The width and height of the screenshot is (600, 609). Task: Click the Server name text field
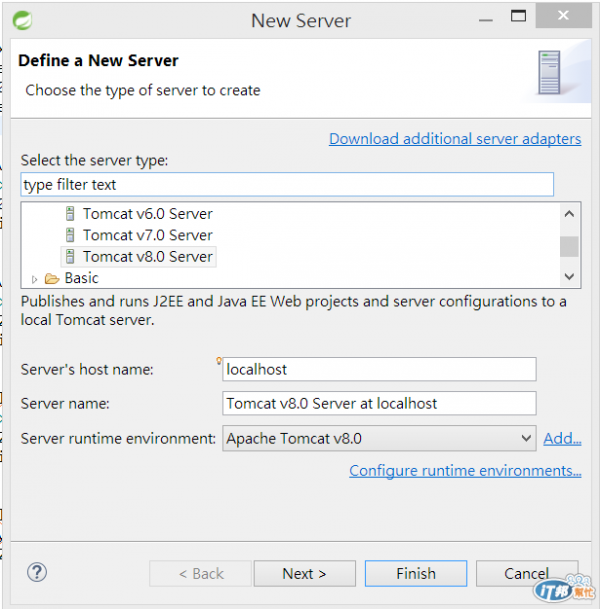[x=379, y=404]
